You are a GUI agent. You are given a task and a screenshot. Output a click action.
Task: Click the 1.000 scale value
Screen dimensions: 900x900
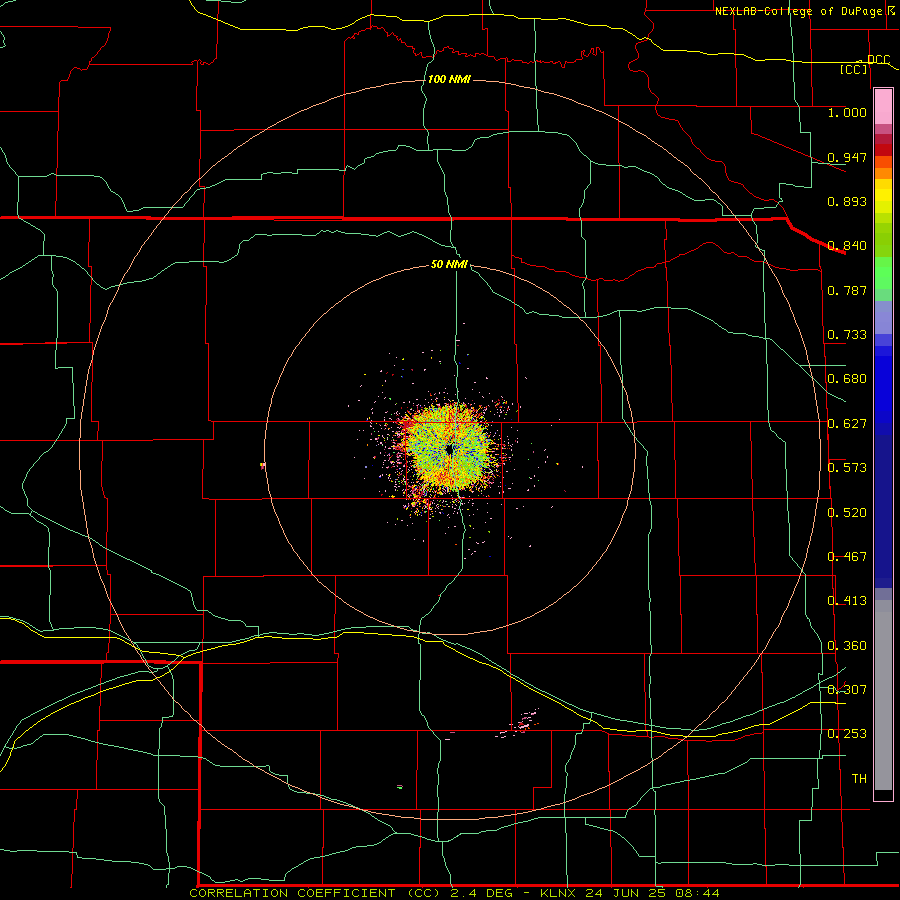tap(847, 112)
